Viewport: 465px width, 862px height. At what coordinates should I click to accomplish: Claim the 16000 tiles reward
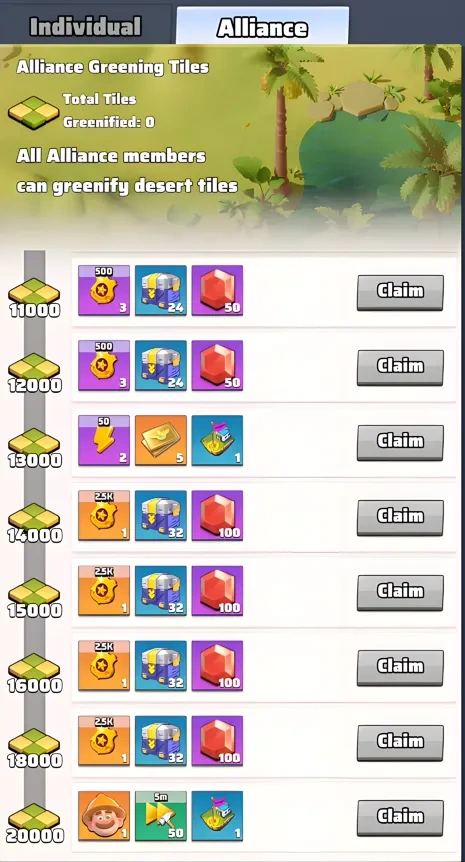click(x=400, y=668)
